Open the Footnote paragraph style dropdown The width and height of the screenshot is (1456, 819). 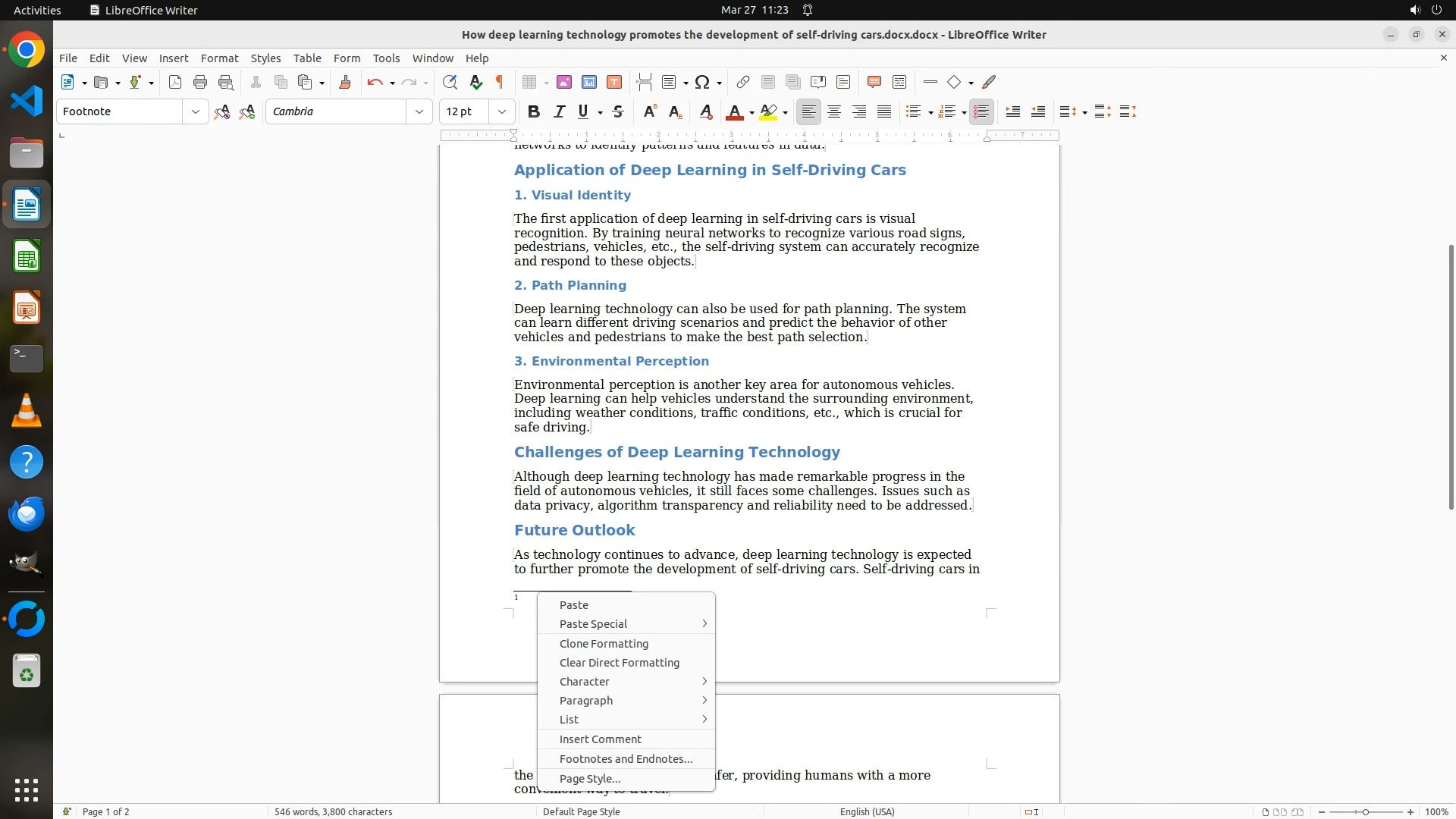coord(195,112)
